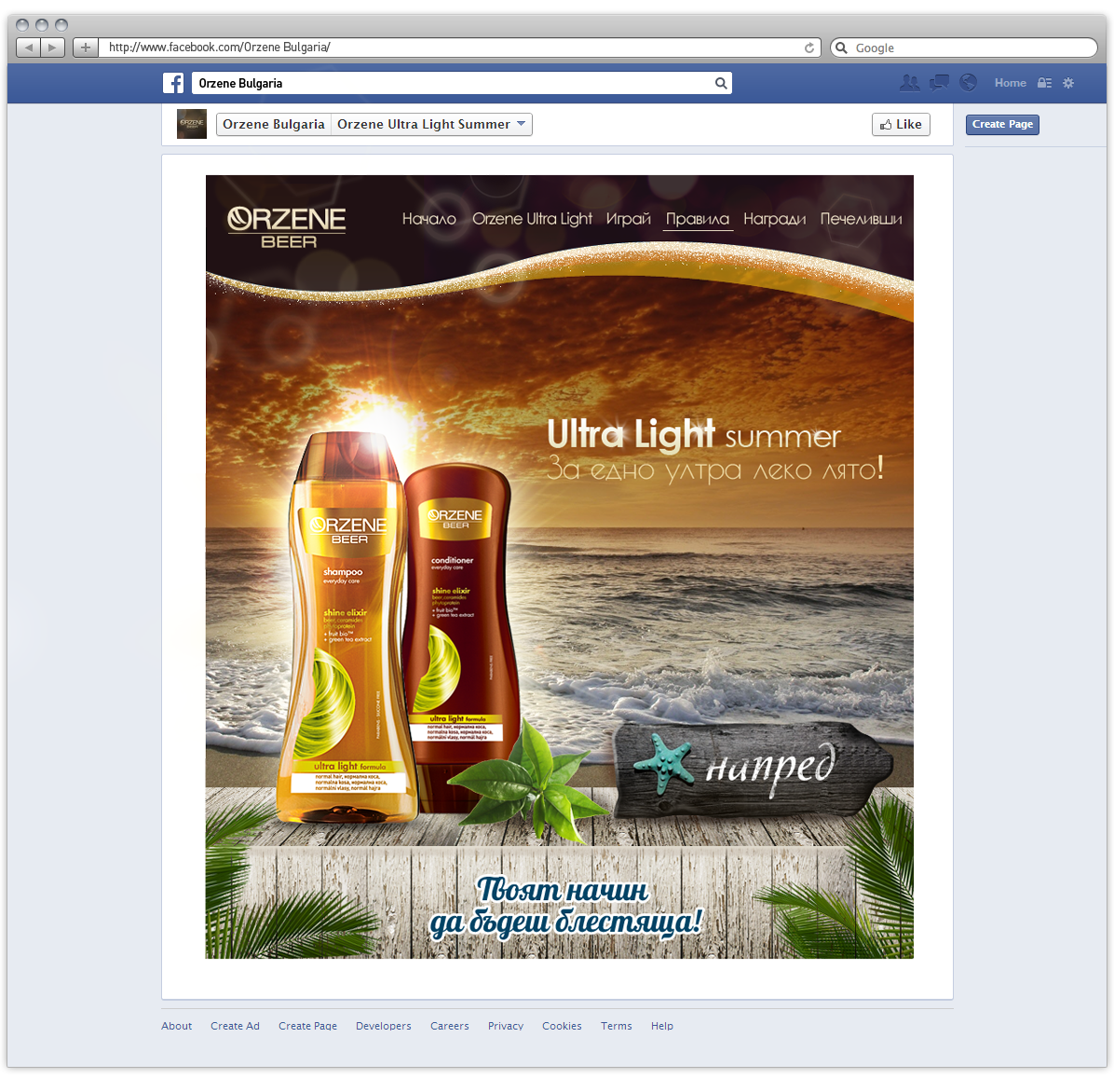Screen dimensions: 1114x1092
Task: Open the Начало menu item
Action: (x=429, y=219)
